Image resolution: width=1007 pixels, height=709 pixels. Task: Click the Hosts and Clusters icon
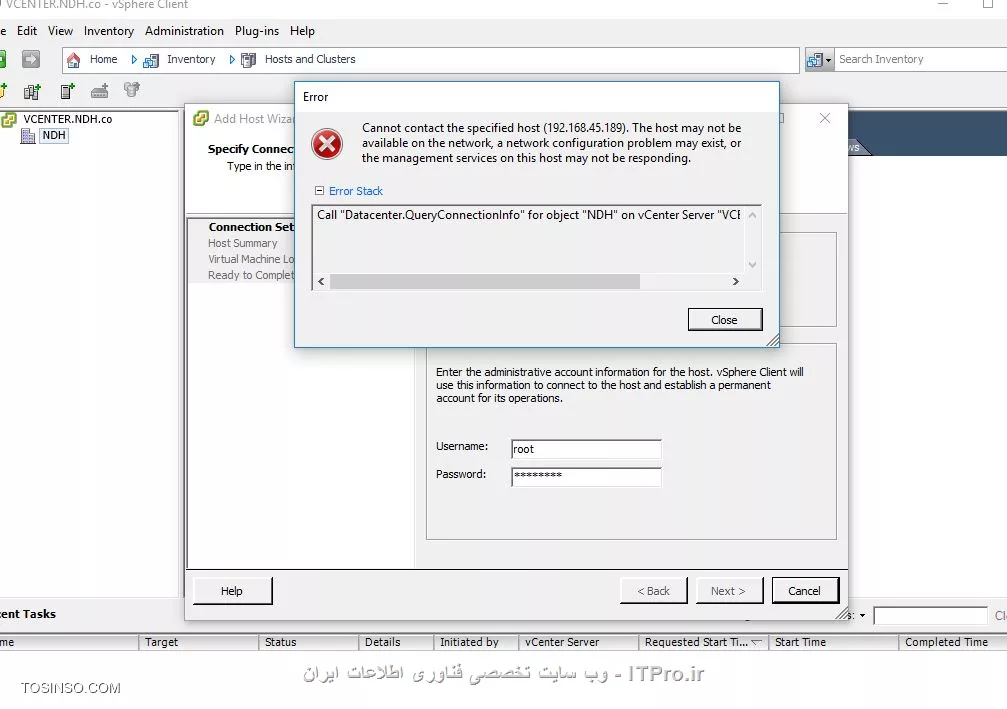coord(249,60)
